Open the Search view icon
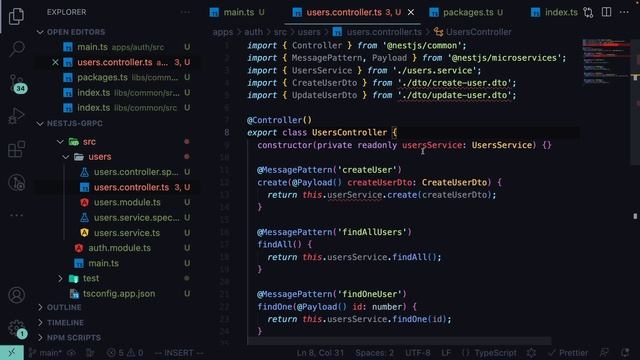 pyautogui.click(x=16, y=49)
